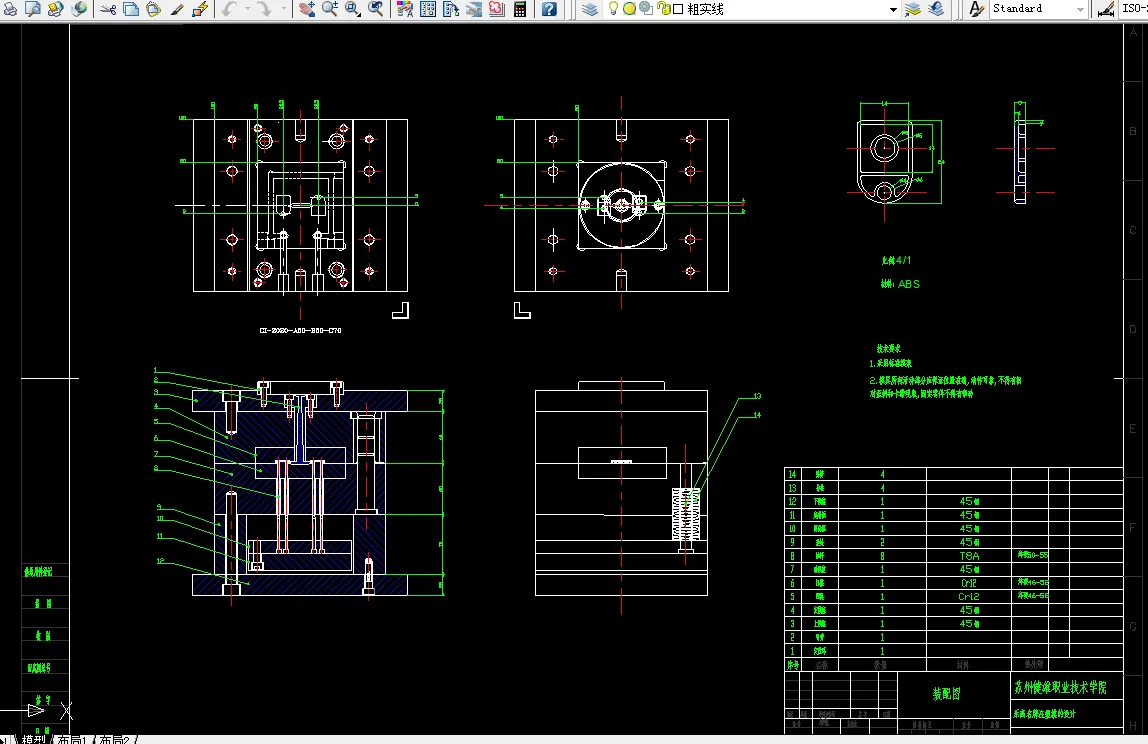Open Plot Preview from the toolbar
Viewport: 1148px width, 744px height.
[x=33, y=9]
